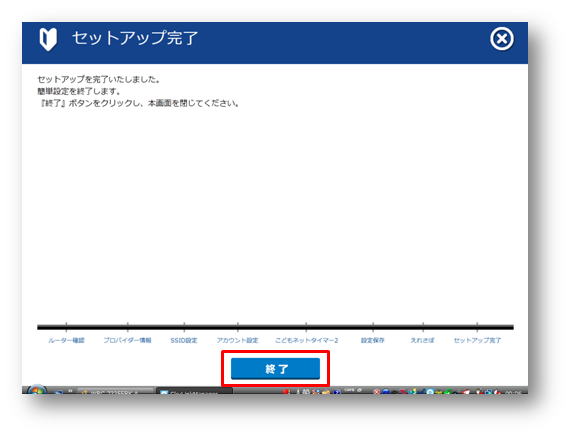570x436 pixels.
Task: Select the 設定保存 step label
Action: click(x=373, y=340)
